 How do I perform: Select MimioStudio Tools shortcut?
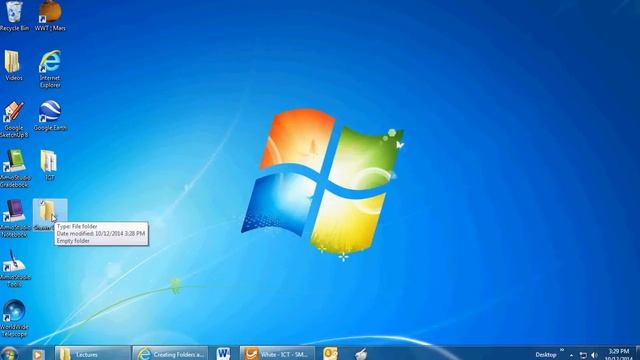tap(14, 269)
